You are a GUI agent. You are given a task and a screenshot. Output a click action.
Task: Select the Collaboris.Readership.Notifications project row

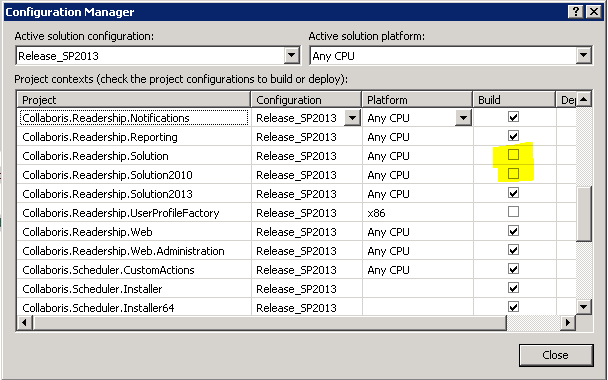click(x=134, y=118)
